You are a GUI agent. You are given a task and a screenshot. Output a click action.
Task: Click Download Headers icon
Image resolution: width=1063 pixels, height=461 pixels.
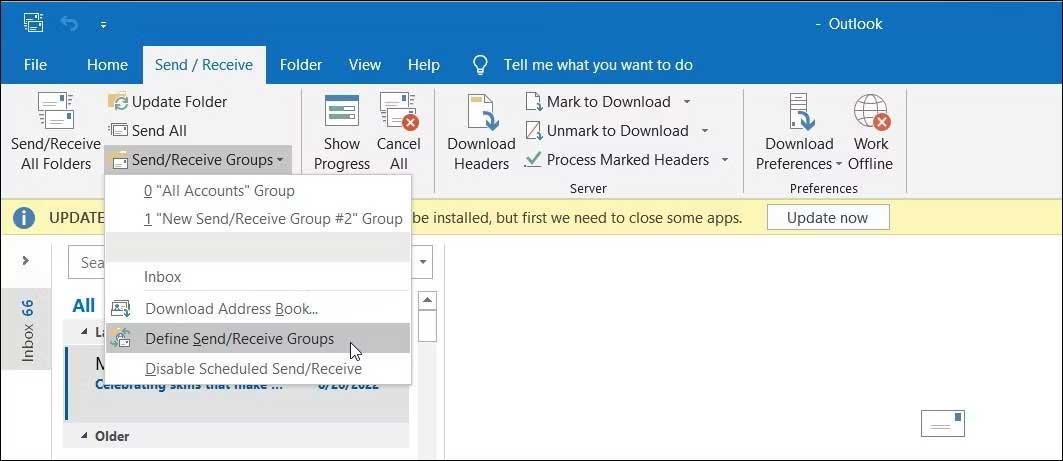(x=481, y=113)
